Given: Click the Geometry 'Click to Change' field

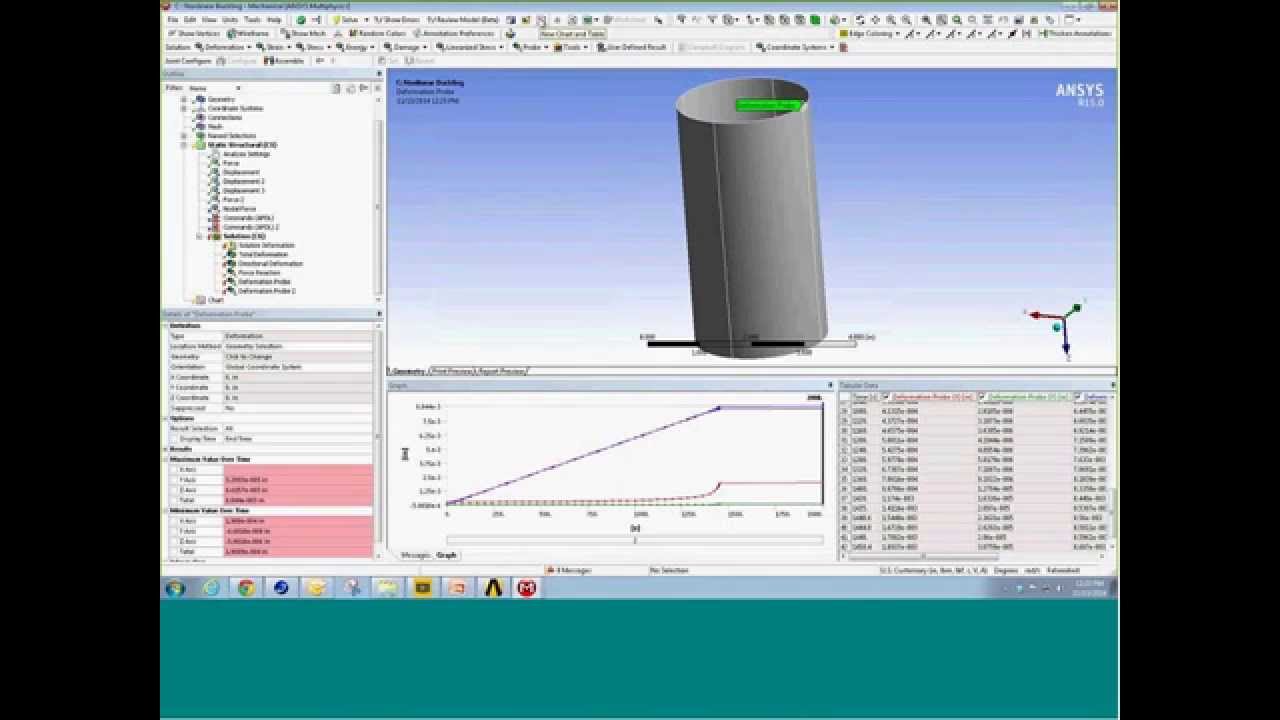Looking at the screenshot, I should pyautogui.click(x=298, y=356).
